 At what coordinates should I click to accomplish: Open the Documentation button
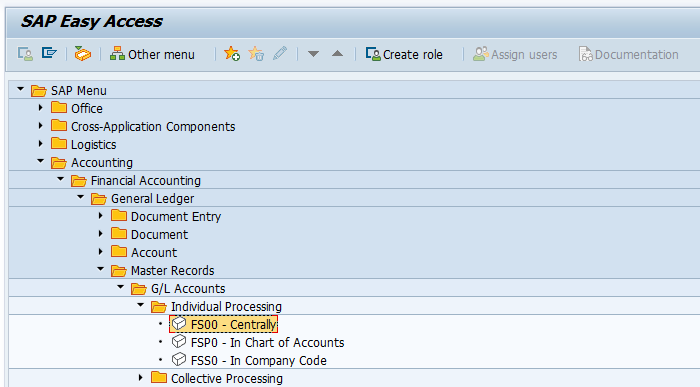tap(629, 54)
